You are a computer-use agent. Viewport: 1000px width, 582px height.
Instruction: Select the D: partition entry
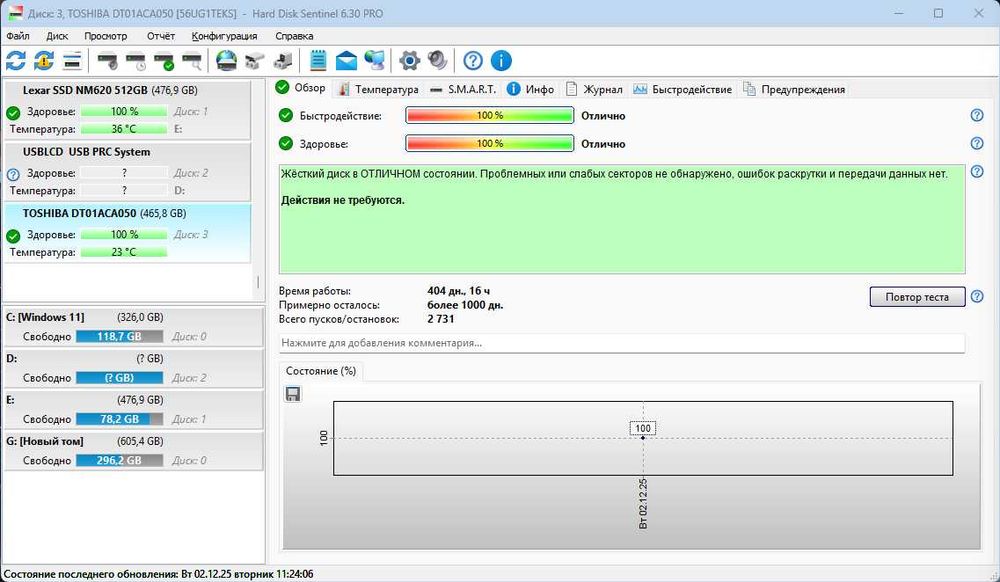coord(133,368)
